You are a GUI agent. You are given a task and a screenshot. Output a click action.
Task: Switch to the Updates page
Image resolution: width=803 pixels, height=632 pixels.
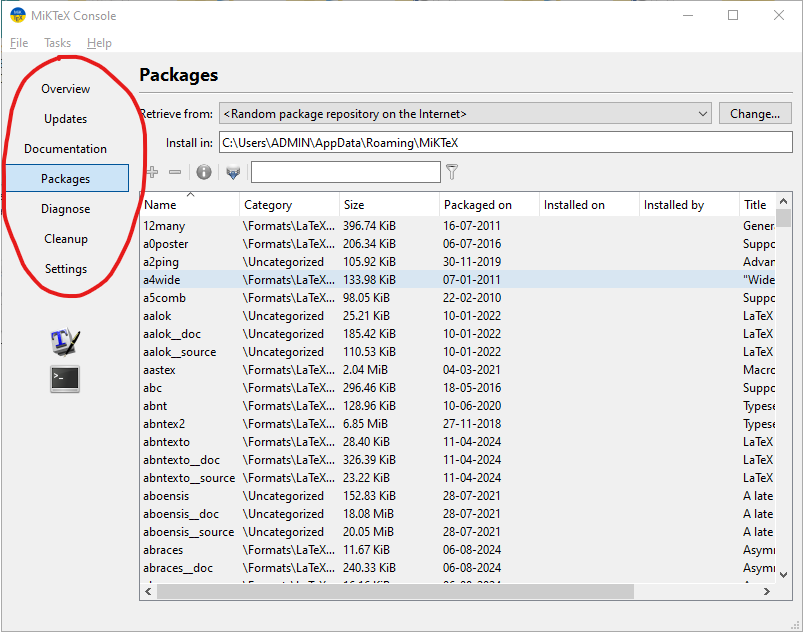pos(66,119)
